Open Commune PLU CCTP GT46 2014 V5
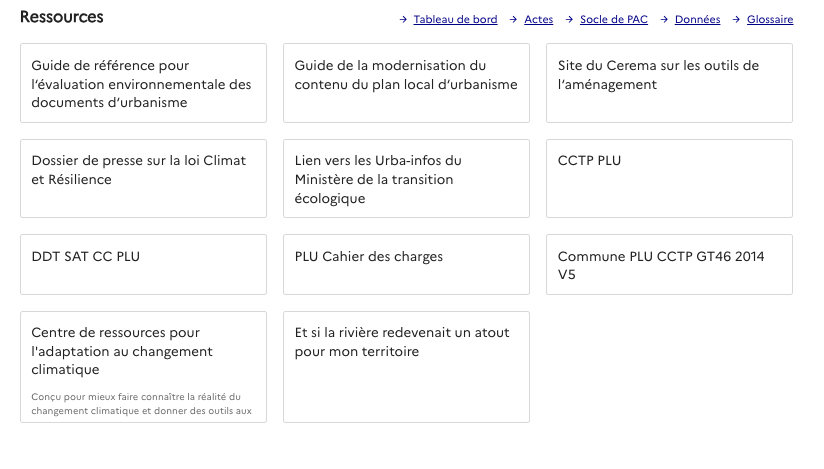The width and height of the screenshot is (824, 469). pyautogui.click(x=669, y=264)
